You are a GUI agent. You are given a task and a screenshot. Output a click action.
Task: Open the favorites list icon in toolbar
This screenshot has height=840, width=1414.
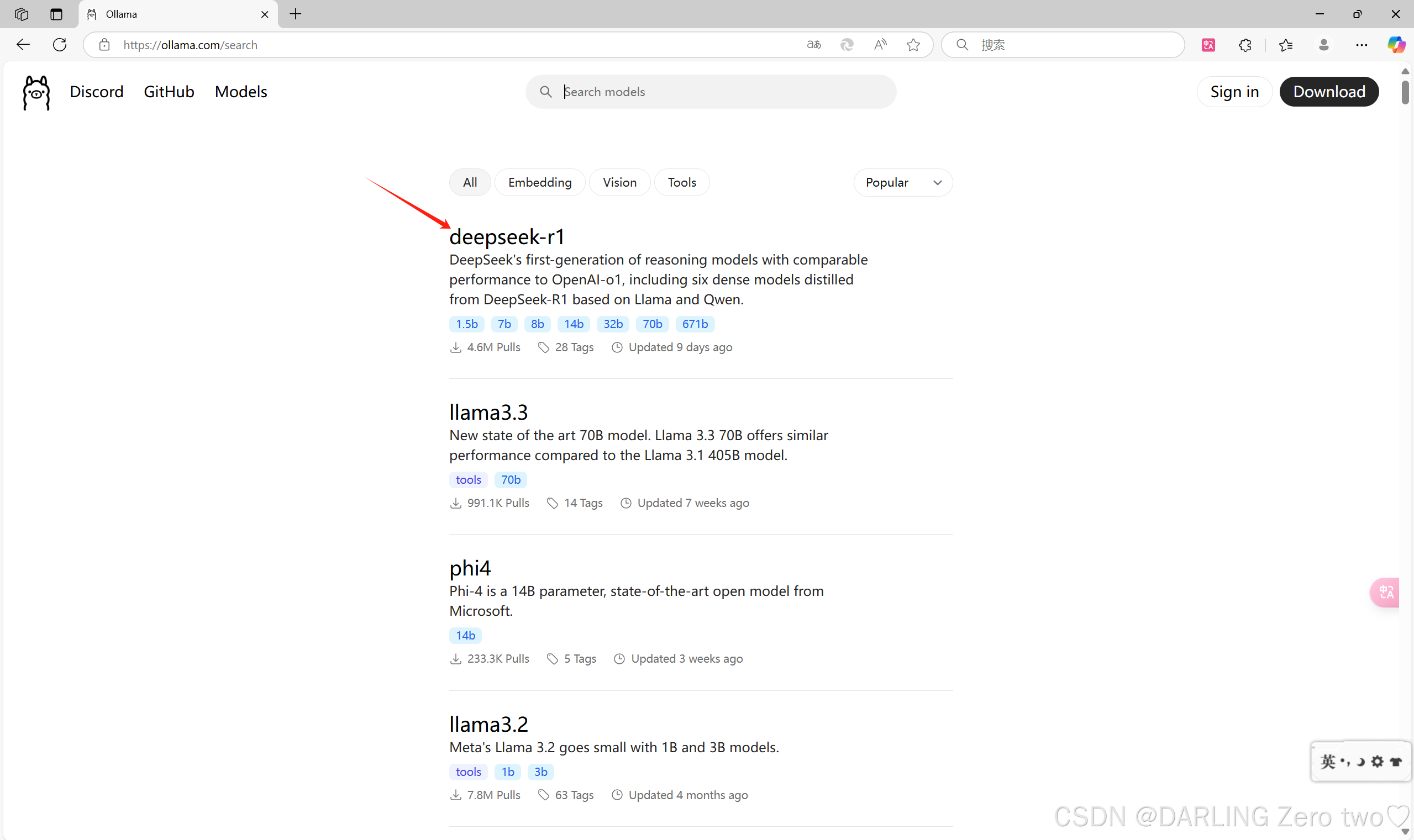[1285, 45]
